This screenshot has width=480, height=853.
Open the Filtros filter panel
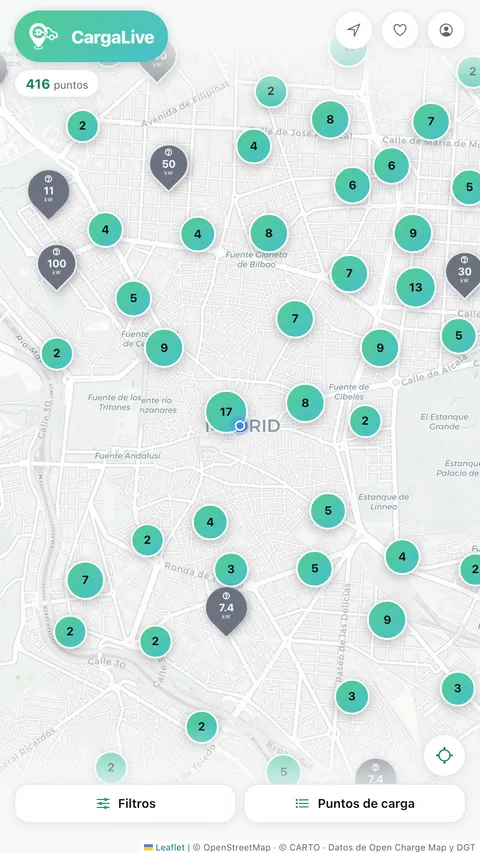[125, 803]
